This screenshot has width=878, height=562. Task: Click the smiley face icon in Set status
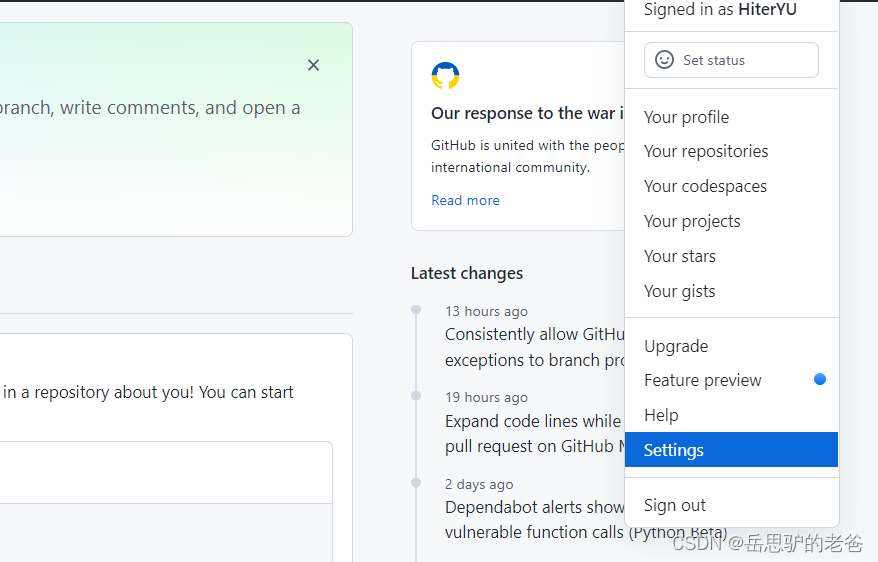pyautogui.click(x=665, y=60)
